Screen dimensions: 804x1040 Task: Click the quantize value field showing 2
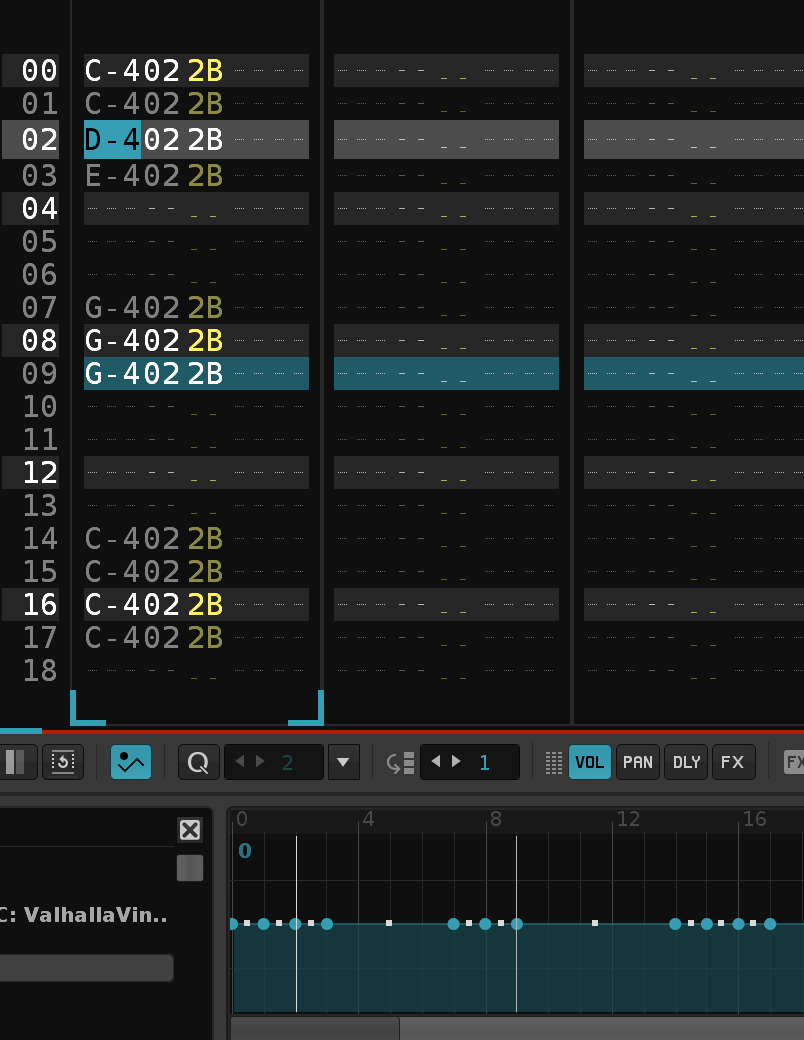pyautogui.click(x=288, y=762)
